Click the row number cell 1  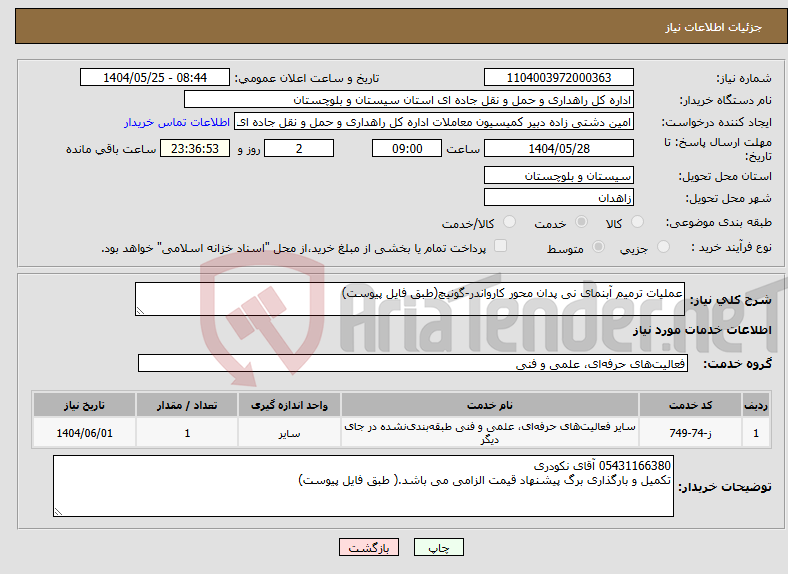click(756, 433)
